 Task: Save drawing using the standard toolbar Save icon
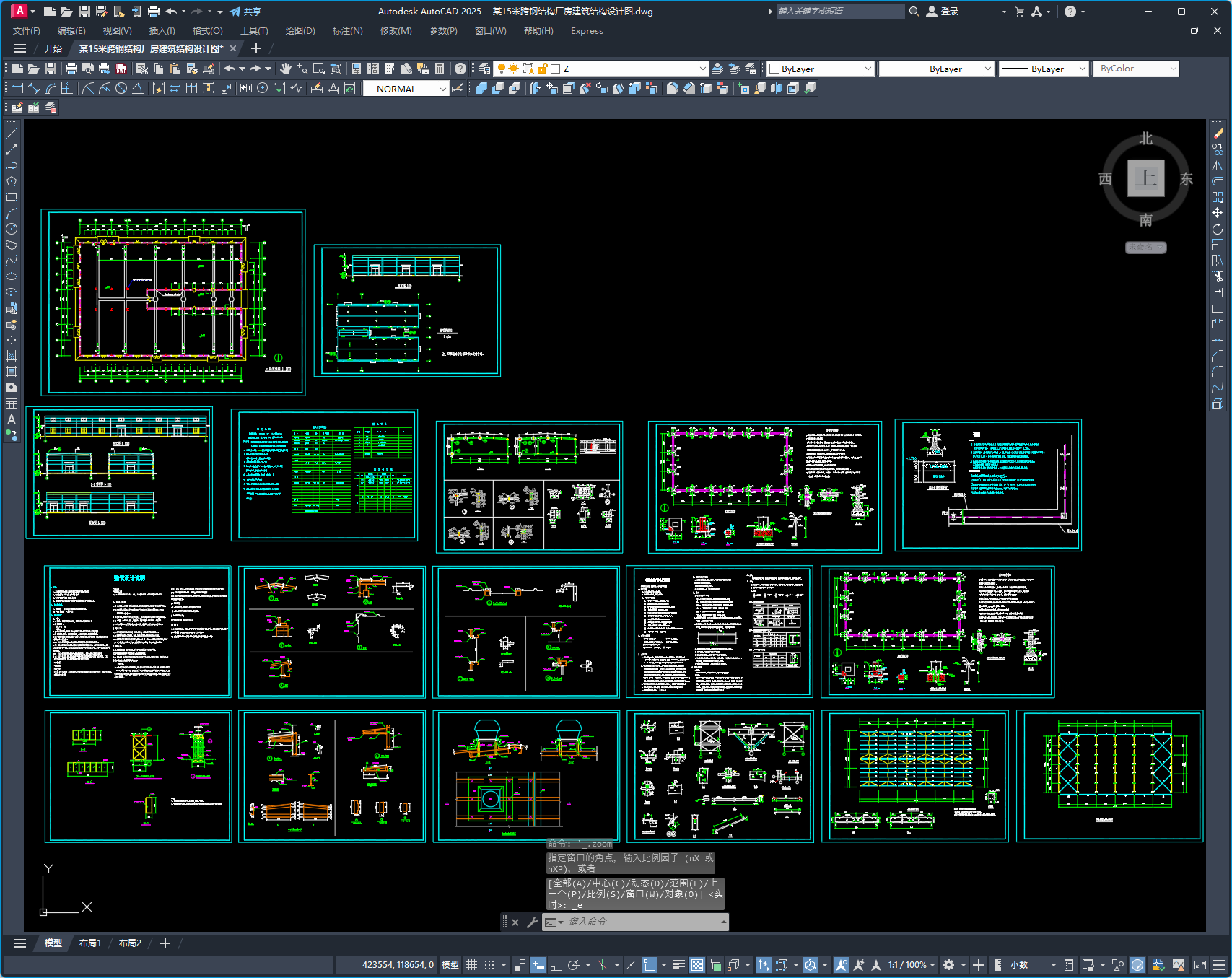(51, 69)
